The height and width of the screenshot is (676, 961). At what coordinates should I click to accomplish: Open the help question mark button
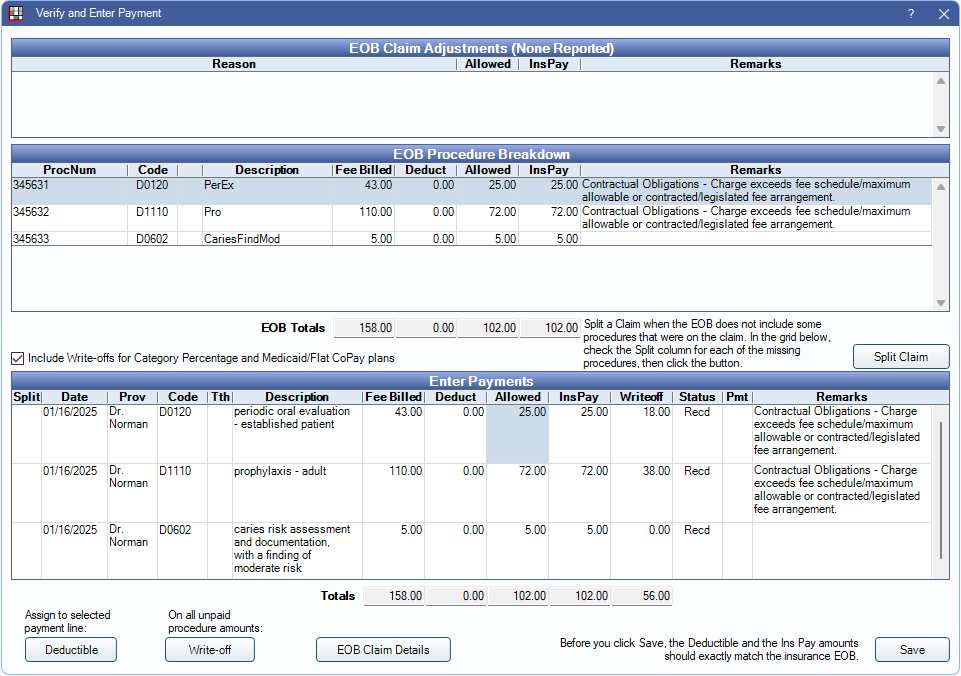(911, 14)
